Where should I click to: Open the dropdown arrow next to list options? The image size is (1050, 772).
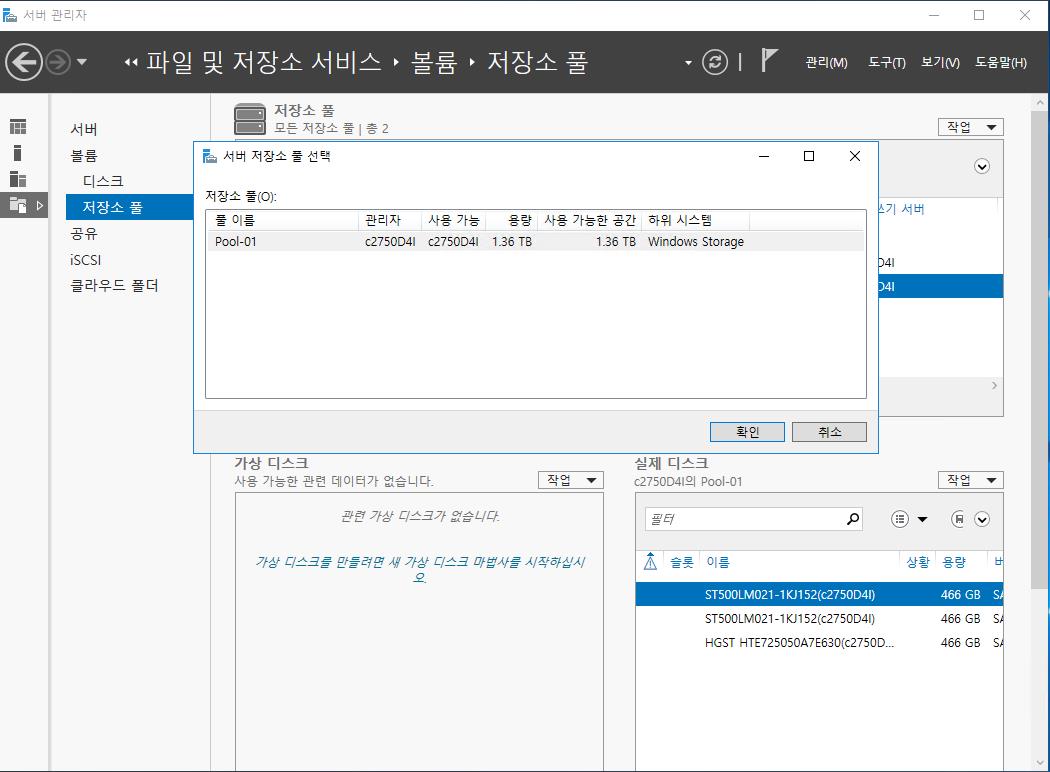point(922,520)
